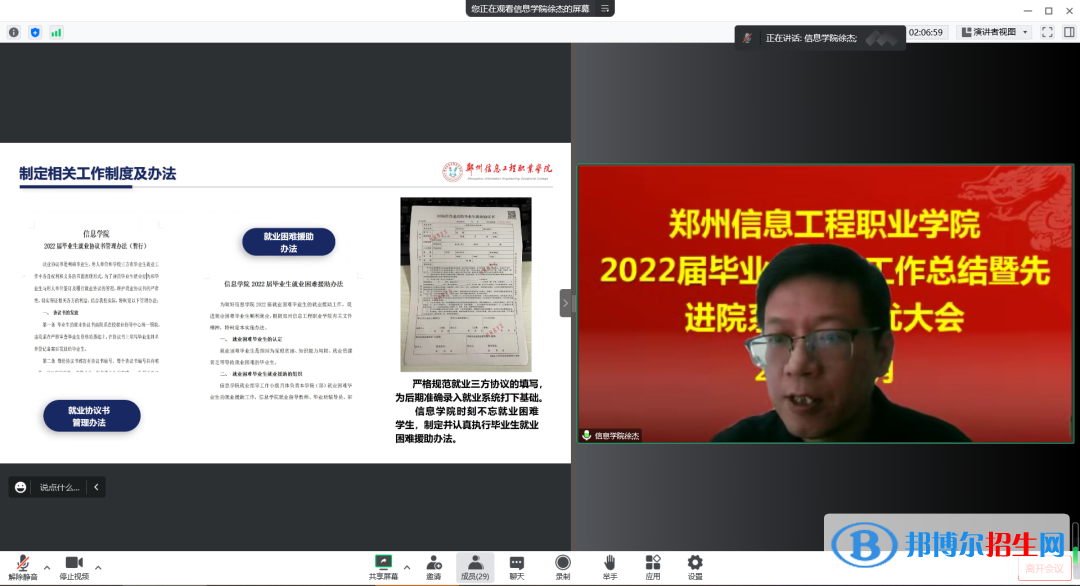The image size is (1080, 586).
Task: Enter full screen mode
Action: (1047, 32)
